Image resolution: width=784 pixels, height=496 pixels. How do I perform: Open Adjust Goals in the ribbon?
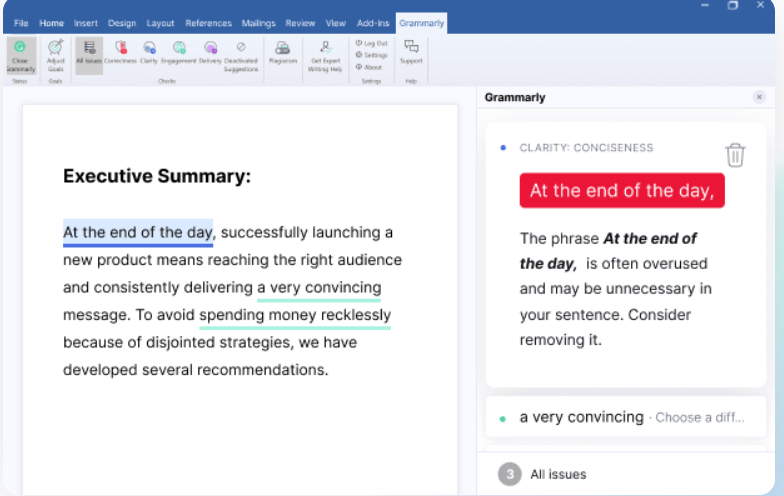[56, 56]
